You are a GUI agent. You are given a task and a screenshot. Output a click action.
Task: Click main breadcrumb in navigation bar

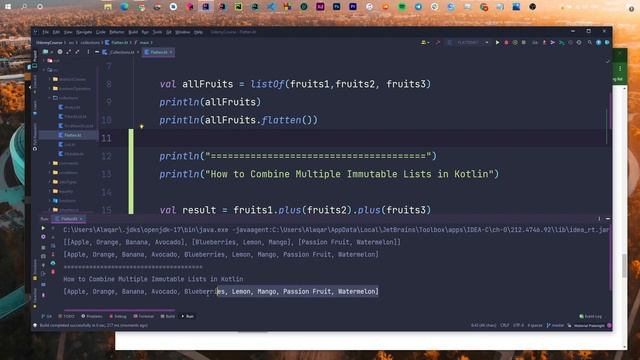(144, 42)
